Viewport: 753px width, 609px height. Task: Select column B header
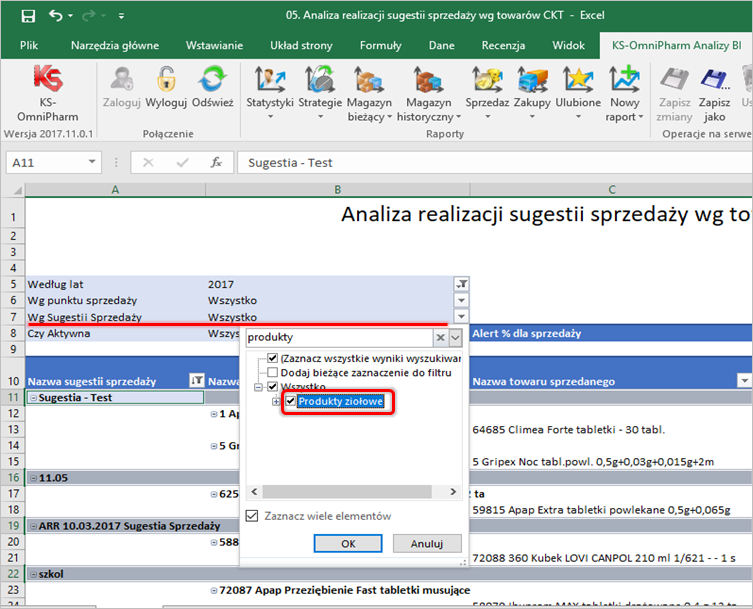click(338, 190)
